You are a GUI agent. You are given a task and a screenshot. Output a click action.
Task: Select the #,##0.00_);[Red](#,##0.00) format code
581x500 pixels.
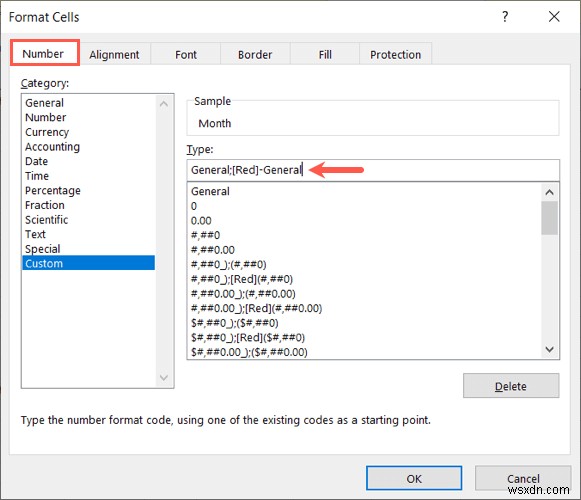point(364,308)
